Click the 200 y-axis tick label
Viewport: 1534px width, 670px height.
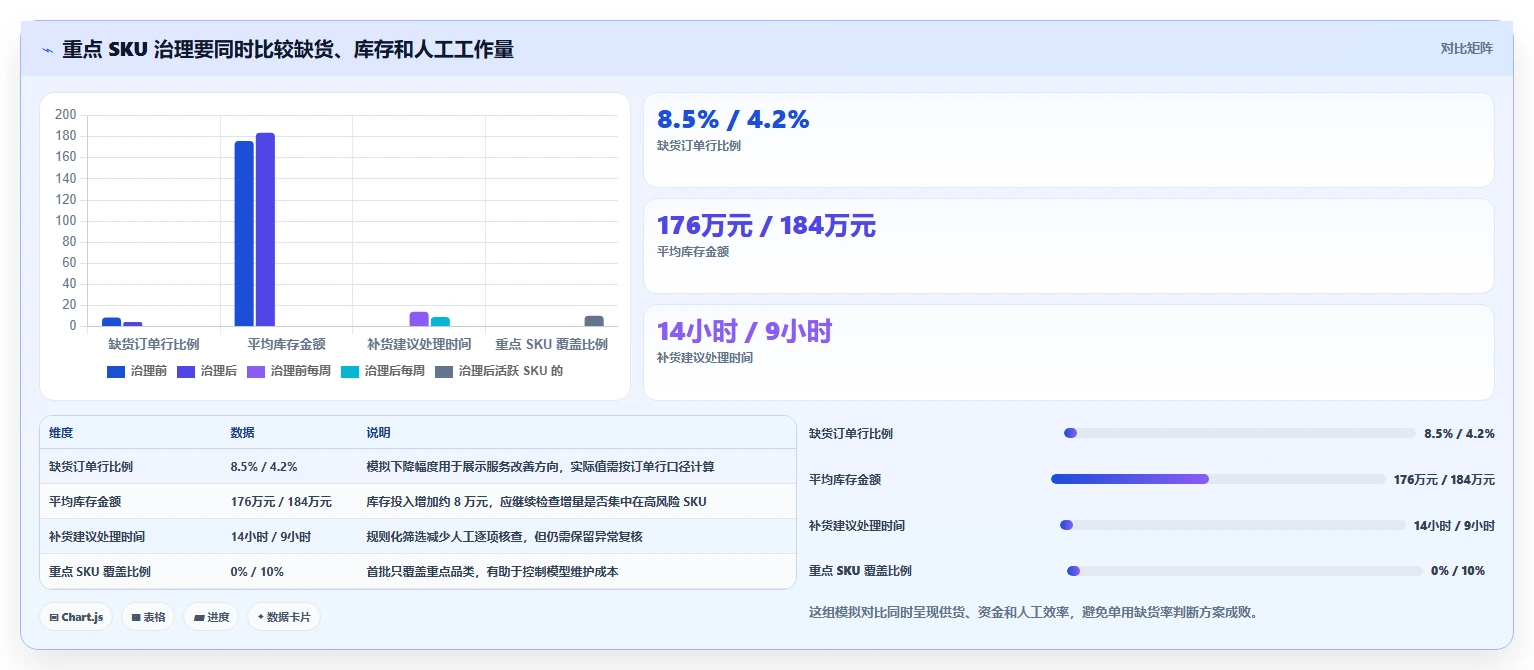[x=66, y=115]
